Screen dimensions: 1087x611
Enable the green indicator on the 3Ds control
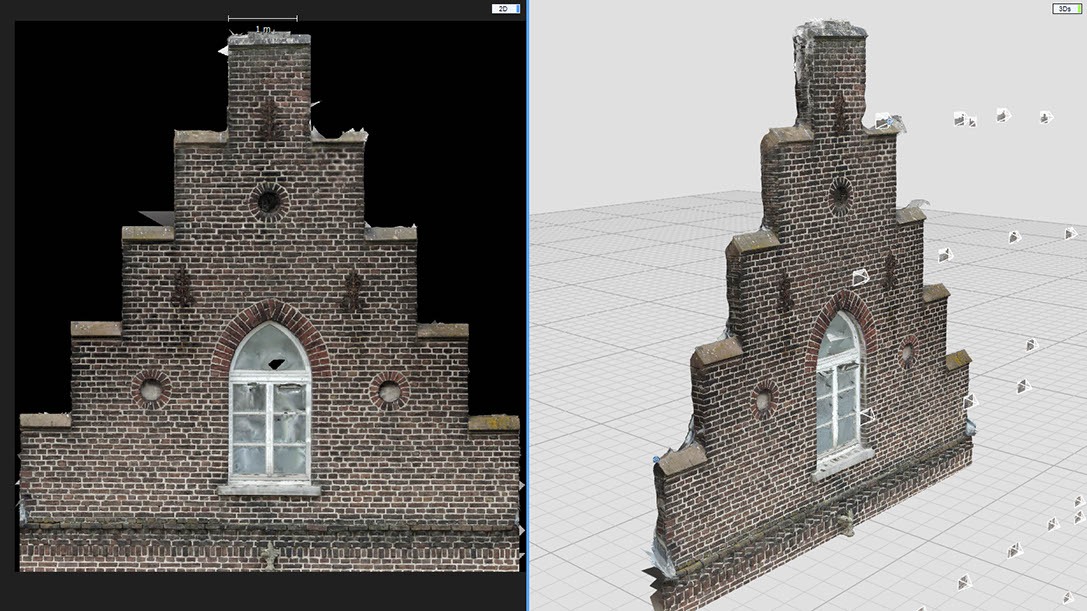tap(1079, 8)
